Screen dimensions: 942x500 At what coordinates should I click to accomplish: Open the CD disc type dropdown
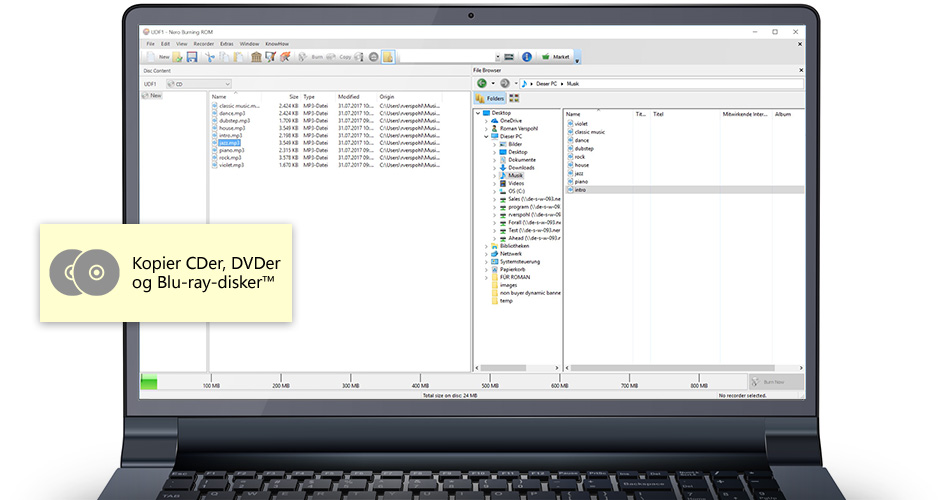coord(228,84)
